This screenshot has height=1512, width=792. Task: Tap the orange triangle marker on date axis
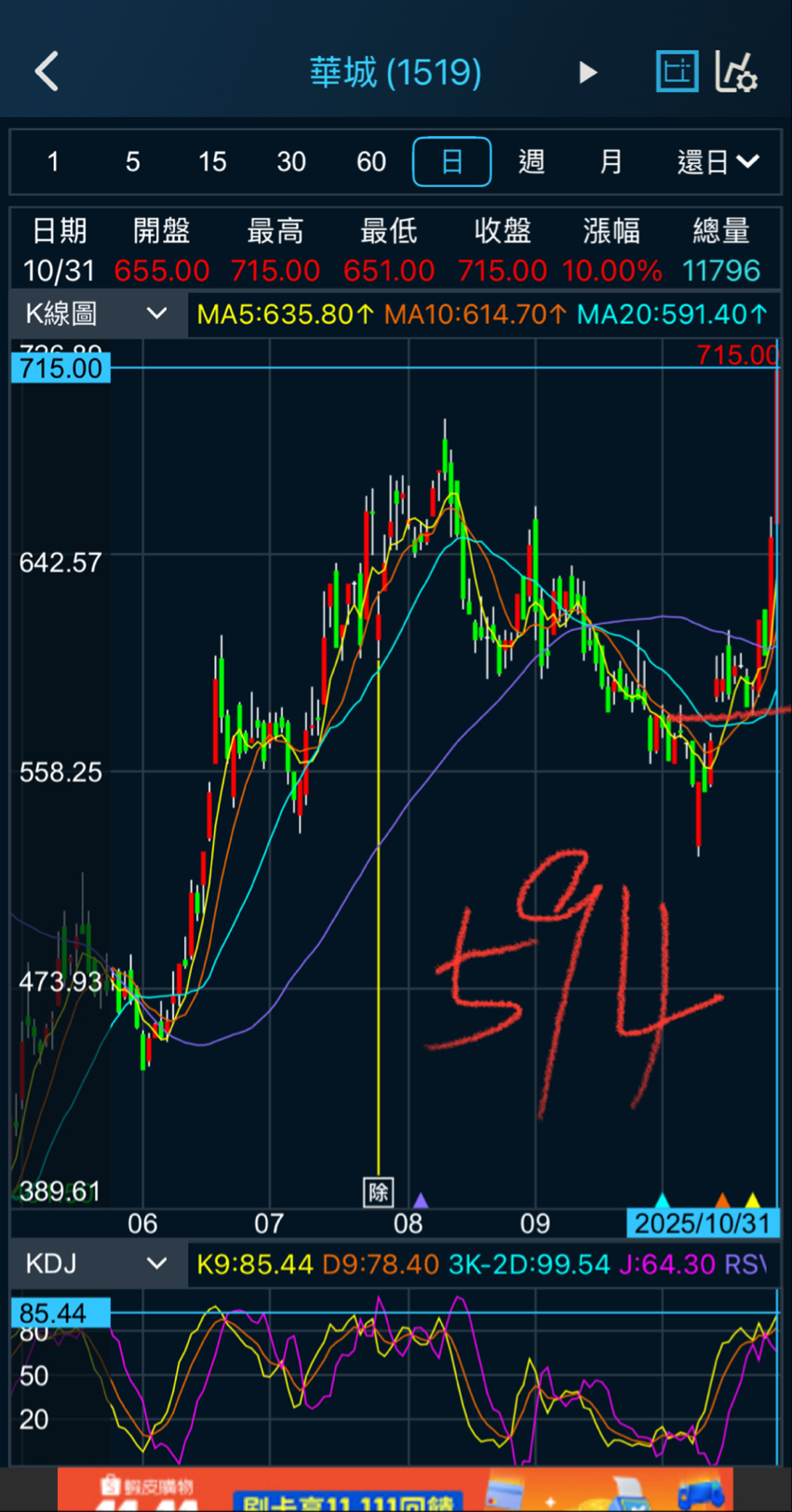[722, 1200]
